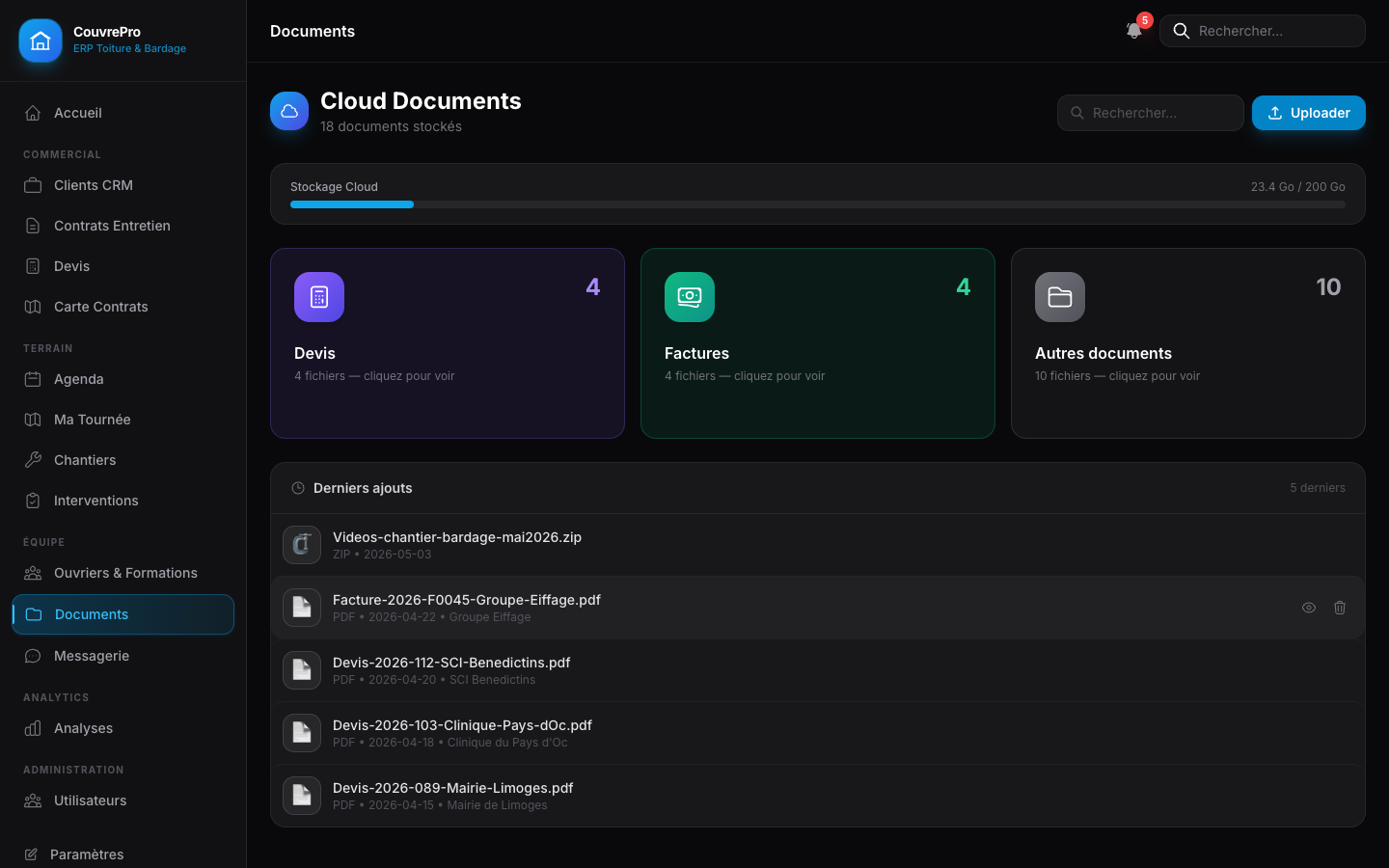This screenshot has width=1389, height=868.
Task: Open Ouvriers & Formations
Action: click(x=123, y=573)
